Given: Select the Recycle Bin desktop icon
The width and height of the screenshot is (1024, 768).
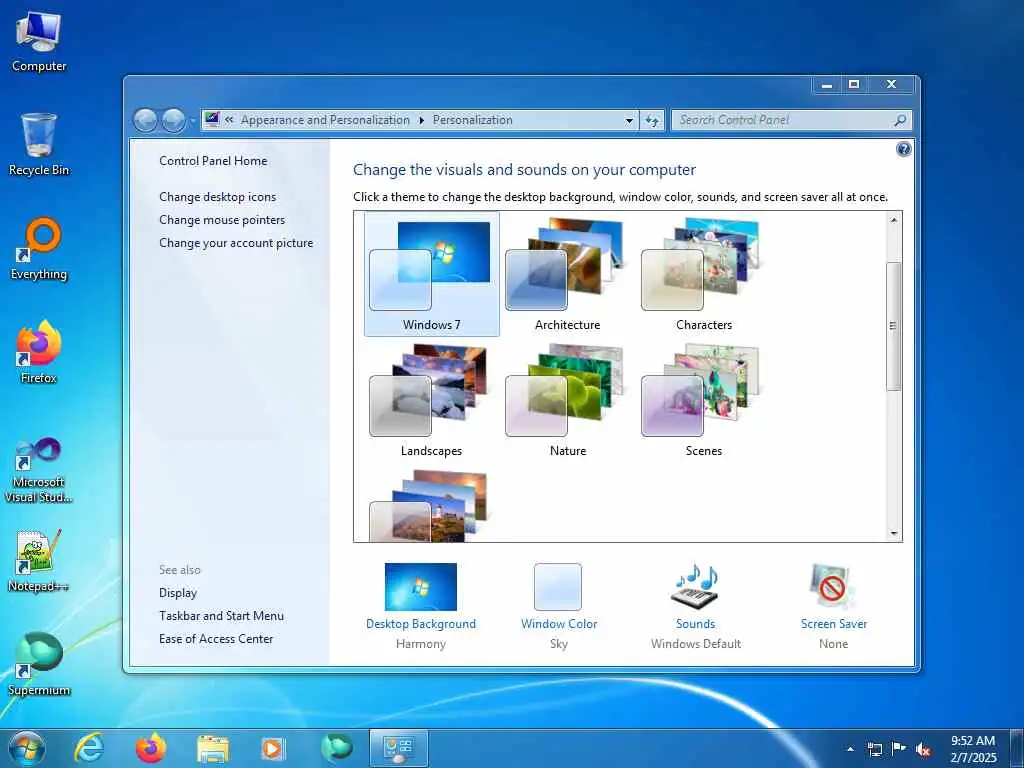Looking at the screenshot, I should (39, 144).
